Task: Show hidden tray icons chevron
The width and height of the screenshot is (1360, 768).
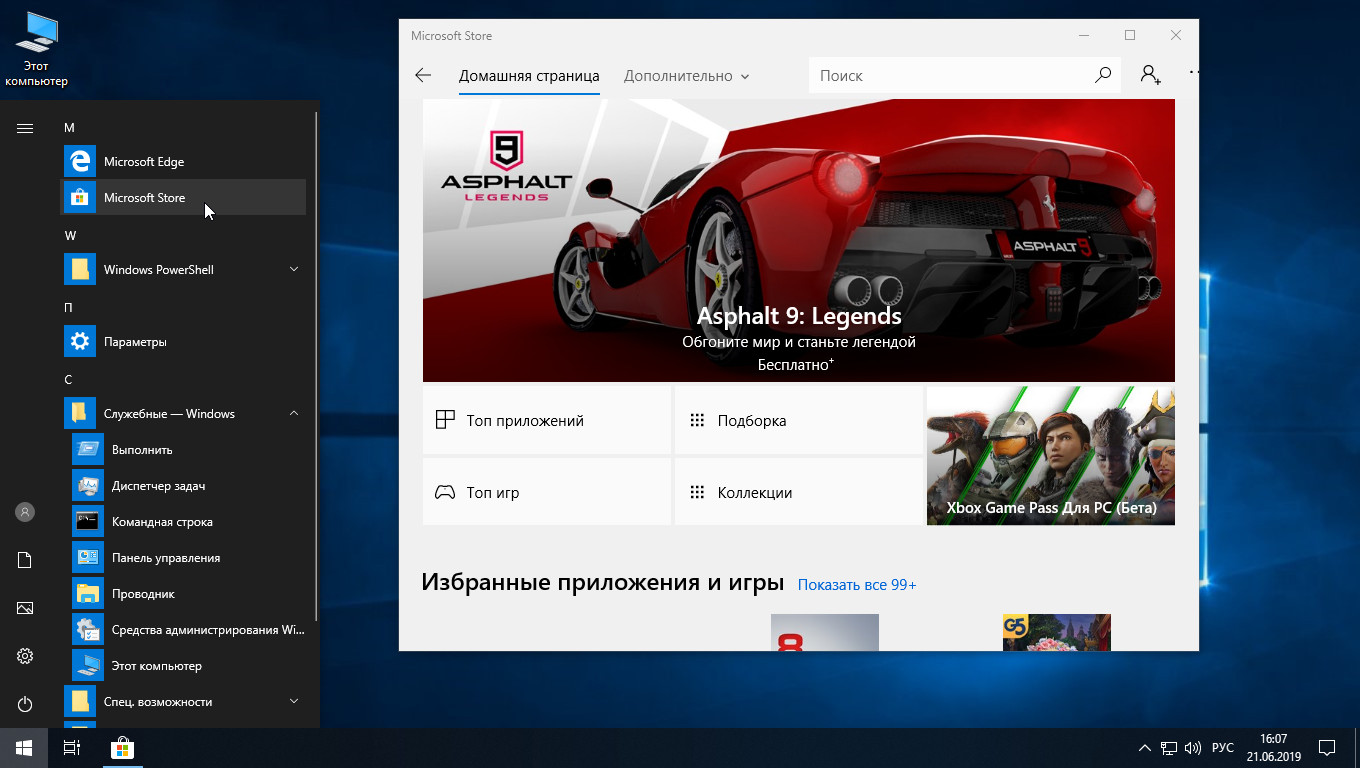Action: click(x=1145, y=748)
